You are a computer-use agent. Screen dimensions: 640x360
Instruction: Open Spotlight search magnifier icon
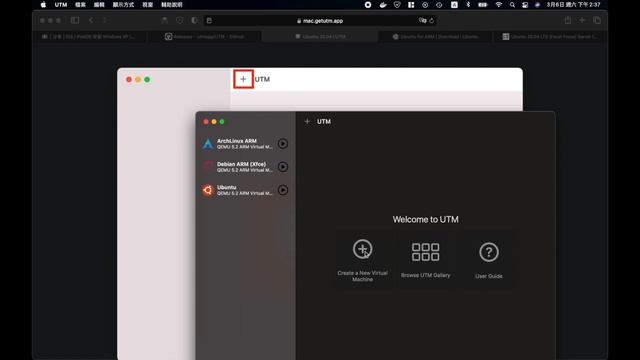click(512, 5)
